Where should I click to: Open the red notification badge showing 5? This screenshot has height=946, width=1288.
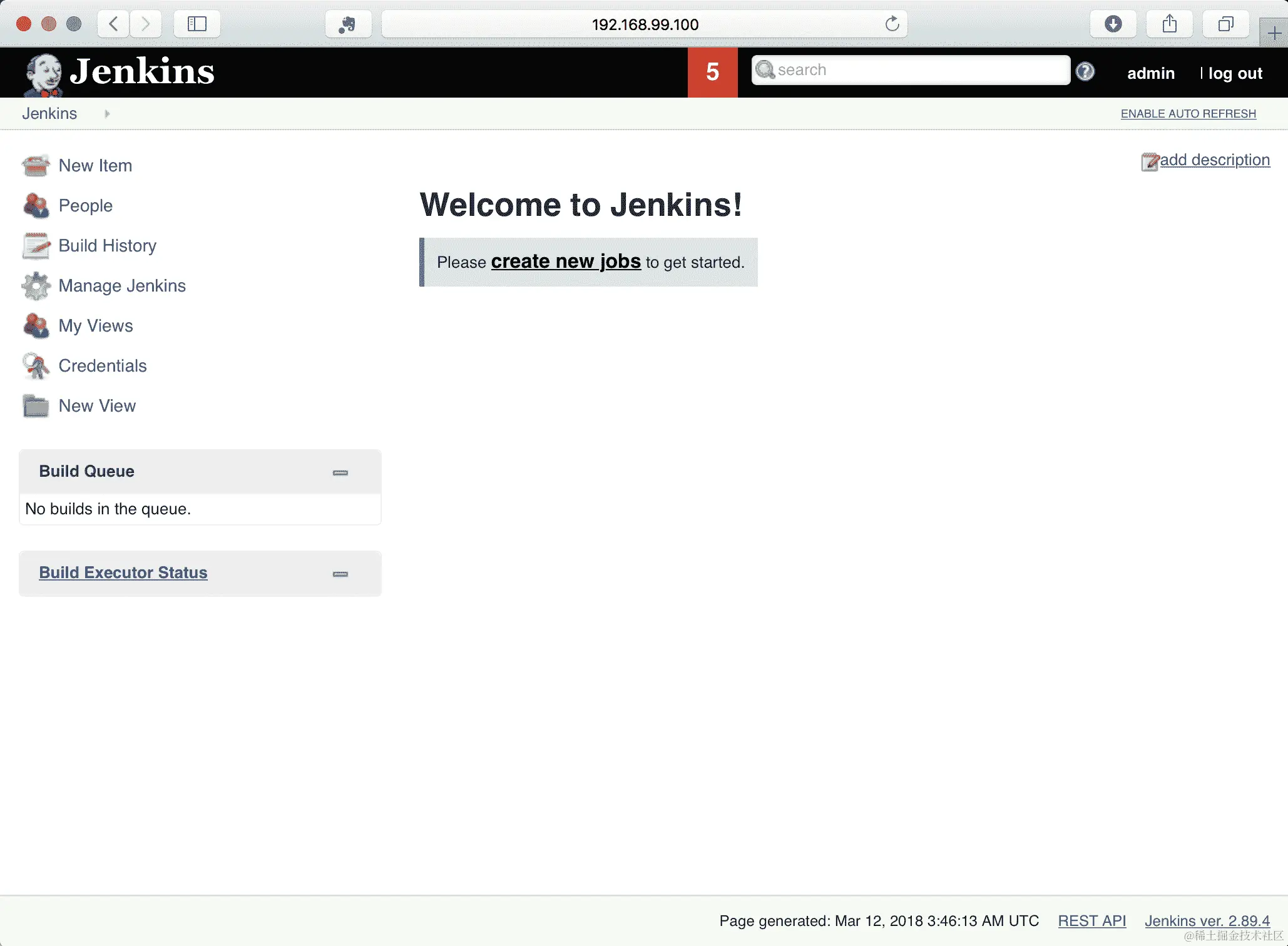point(712,72)
